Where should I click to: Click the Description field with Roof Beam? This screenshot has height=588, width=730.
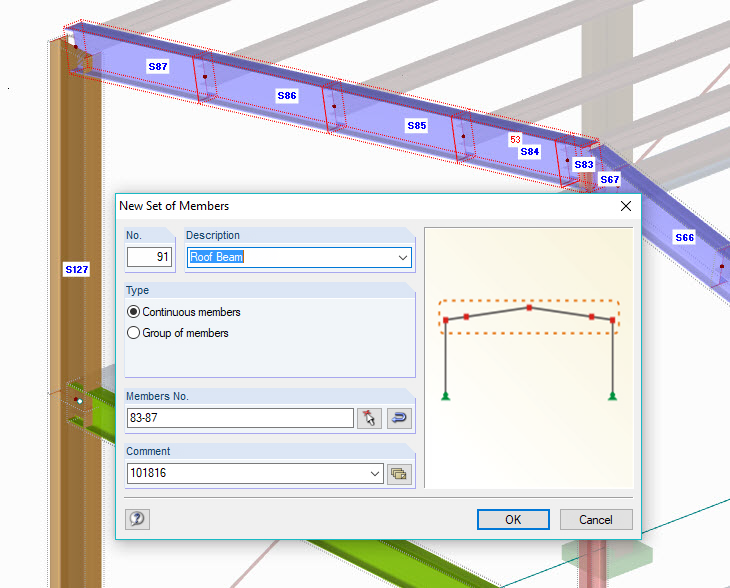[x=299, y=257]
